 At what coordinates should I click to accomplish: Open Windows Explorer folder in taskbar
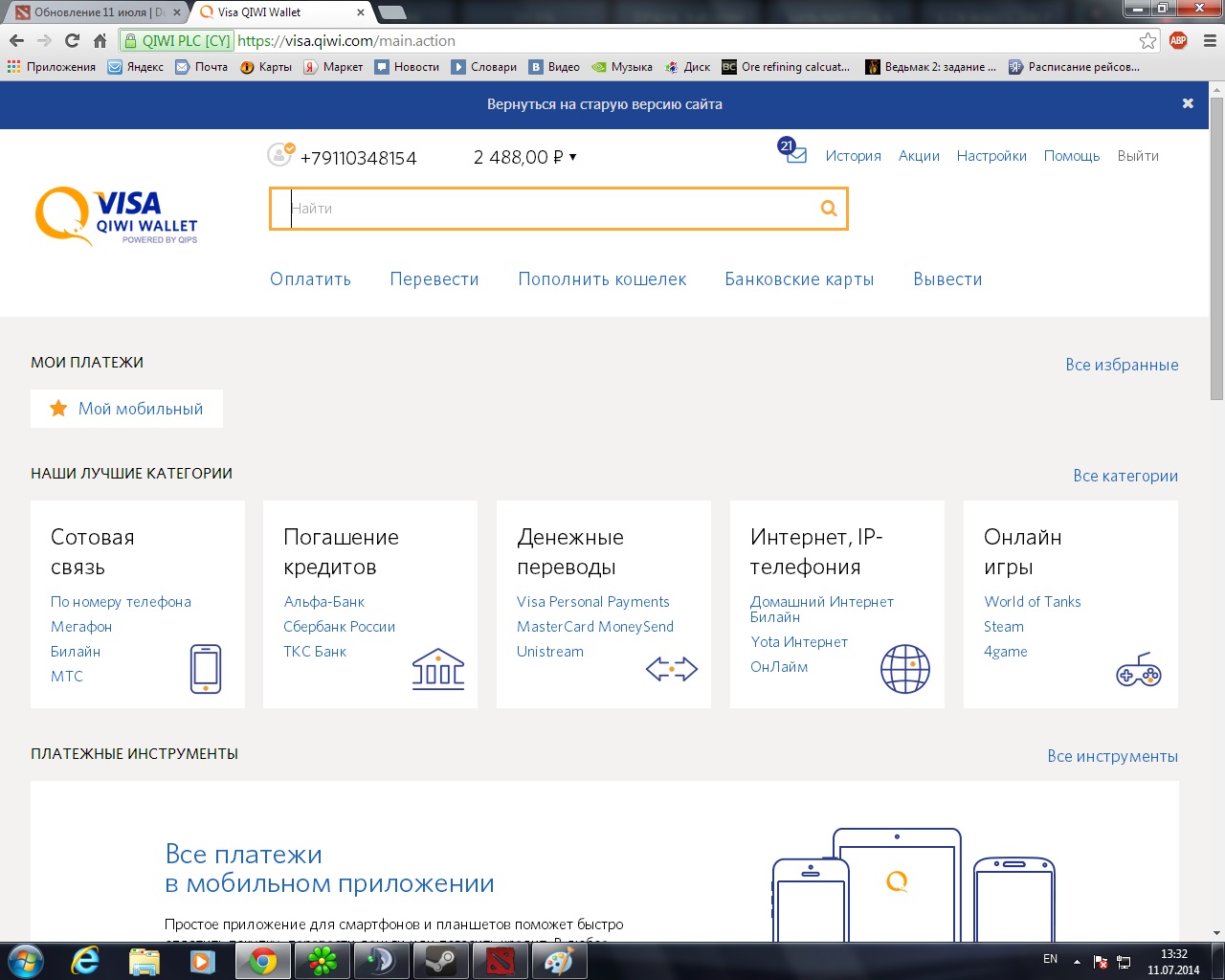click(x=144, y=961)
